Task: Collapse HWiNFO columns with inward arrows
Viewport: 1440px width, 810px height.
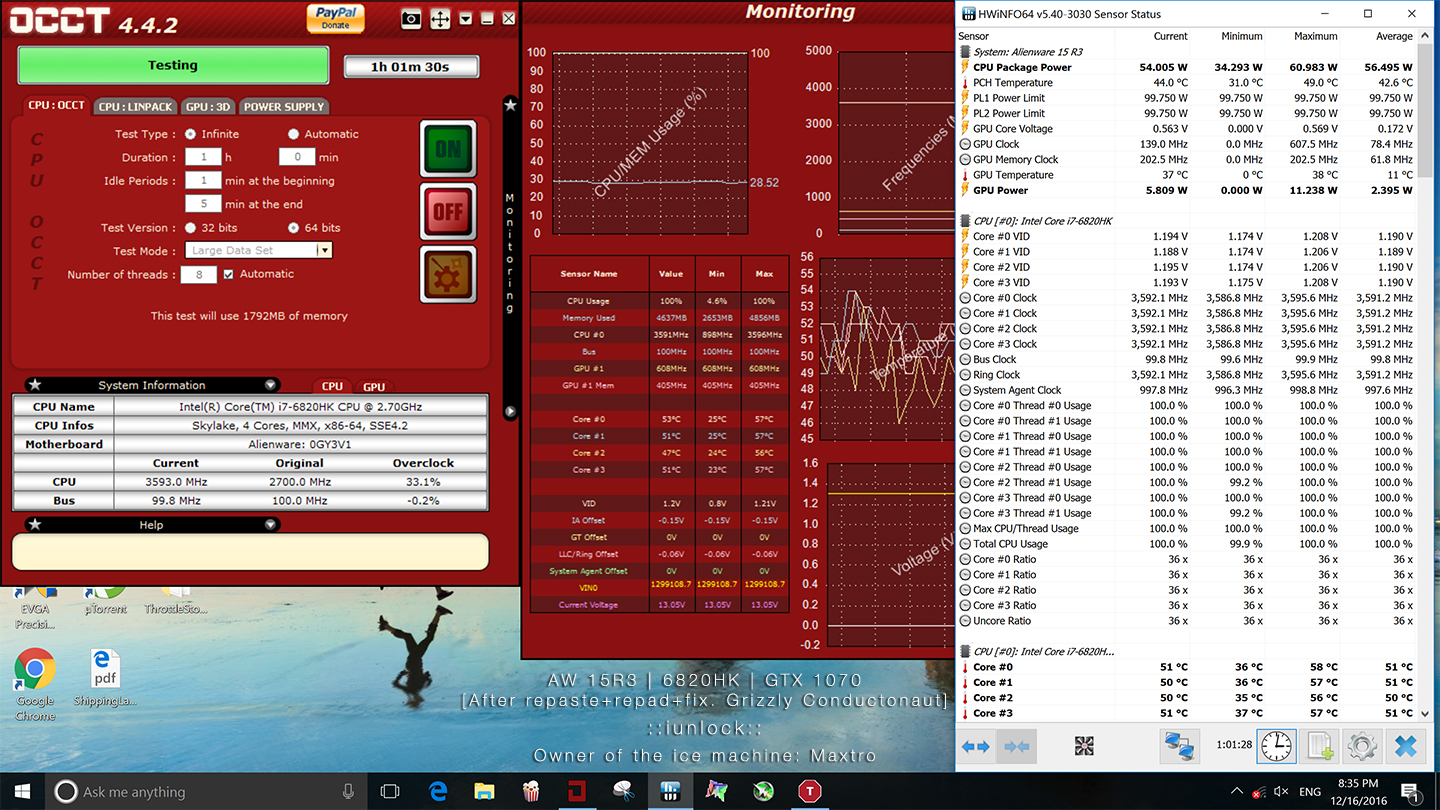Action: click(1017, 746)
